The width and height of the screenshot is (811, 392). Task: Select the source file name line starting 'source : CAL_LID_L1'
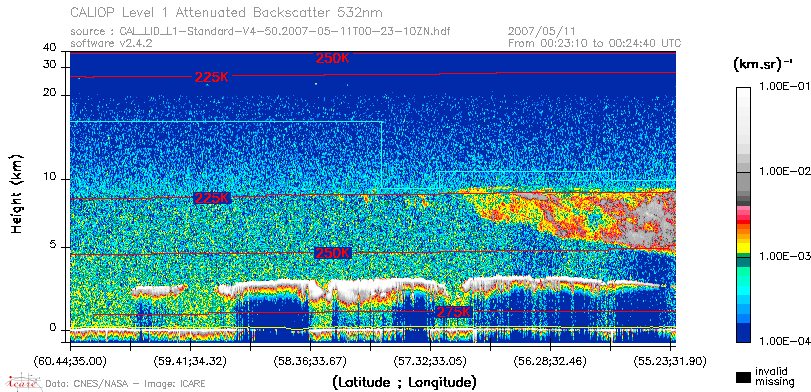pos(260,32)
